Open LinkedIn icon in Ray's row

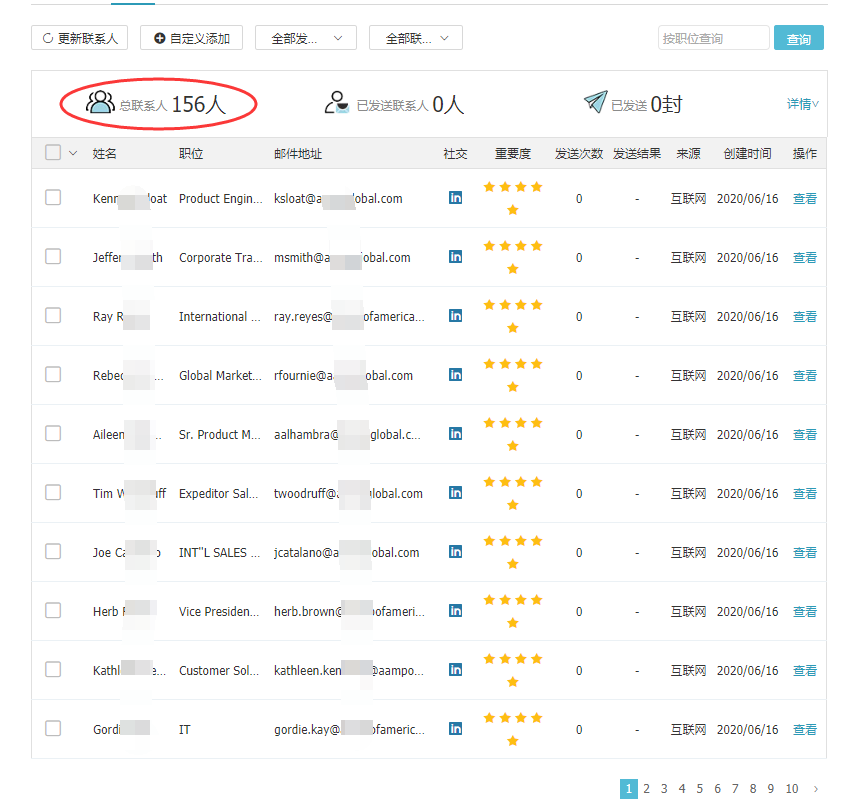pyautogui.click(x=455, y=316)
